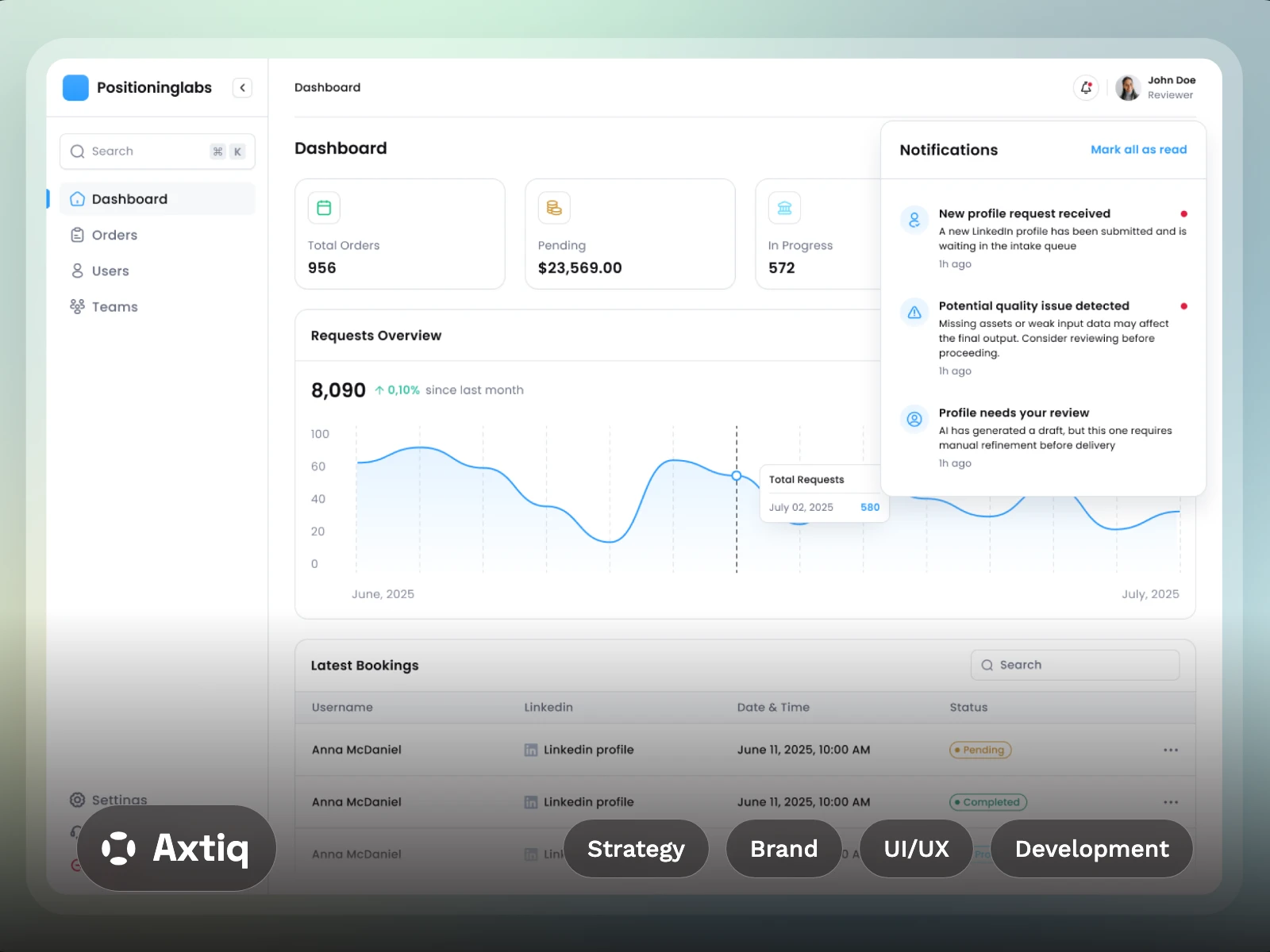Click the Total Requests tooltip value 580
Viewport: 1270px width, 952px height.
click(x=870, y=507)
